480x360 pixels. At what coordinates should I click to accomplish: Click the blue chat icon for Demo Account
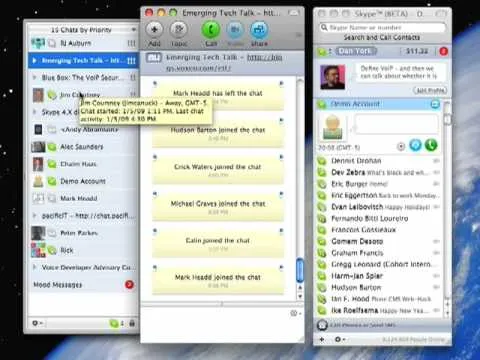tap(415, 145)
